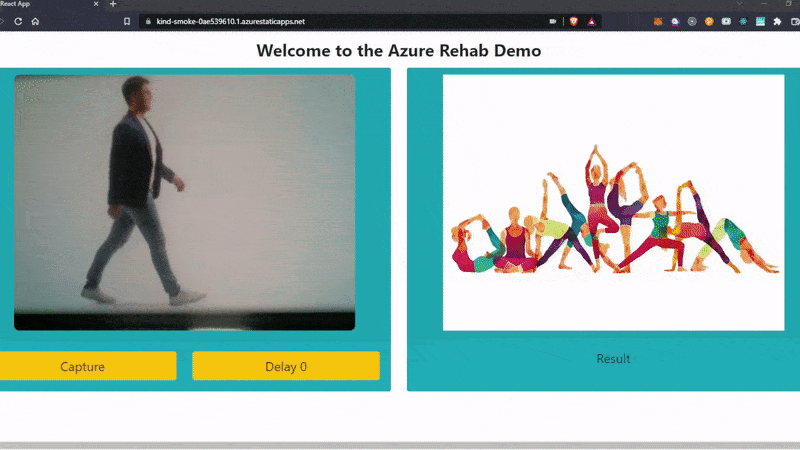Select the React App tab
The image size is (800, 450).
(50, 4)
